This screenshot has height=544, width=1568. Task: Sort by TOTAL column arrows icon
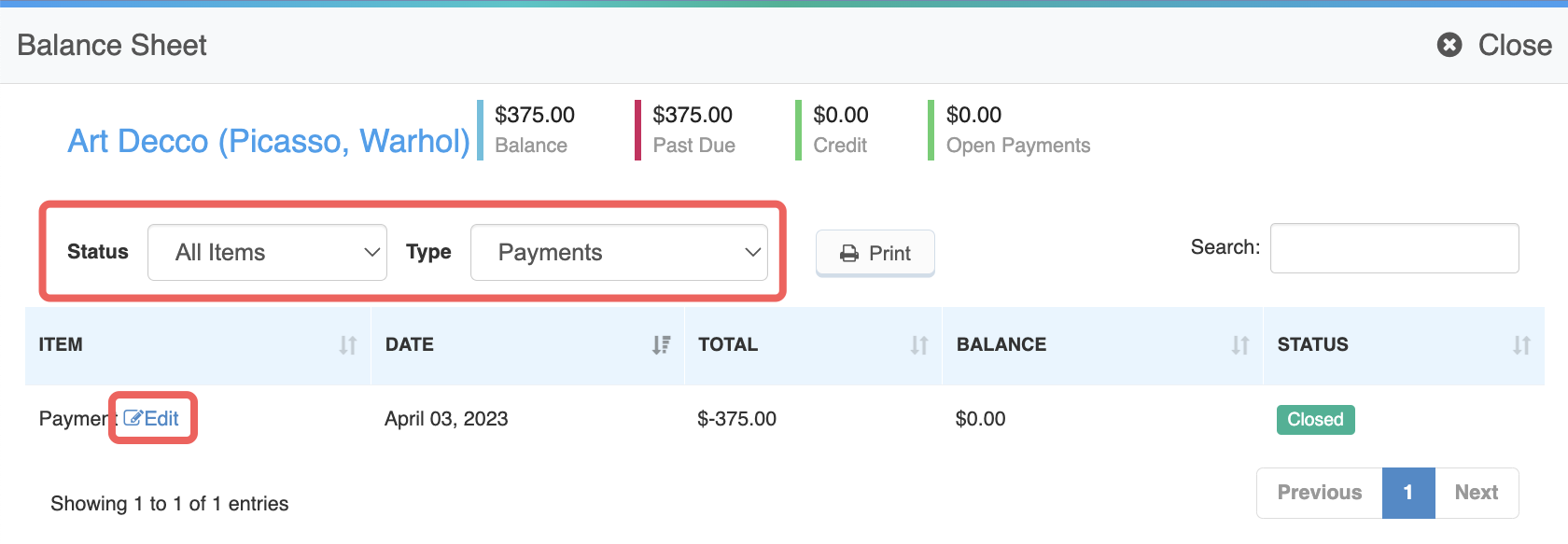tap(919, 345)
